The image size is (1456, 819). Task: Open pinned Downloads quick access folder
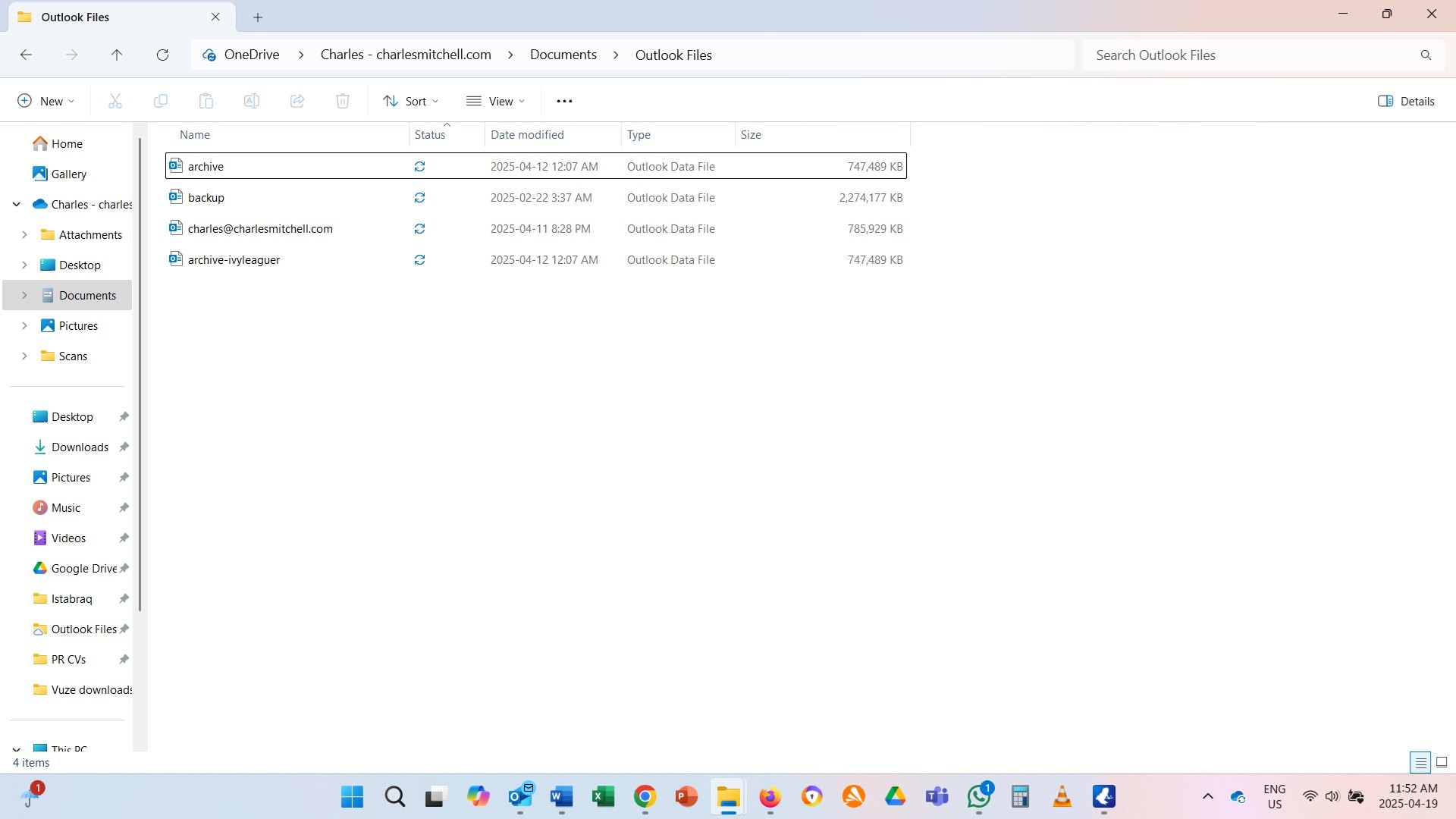[x=80, y=447]
